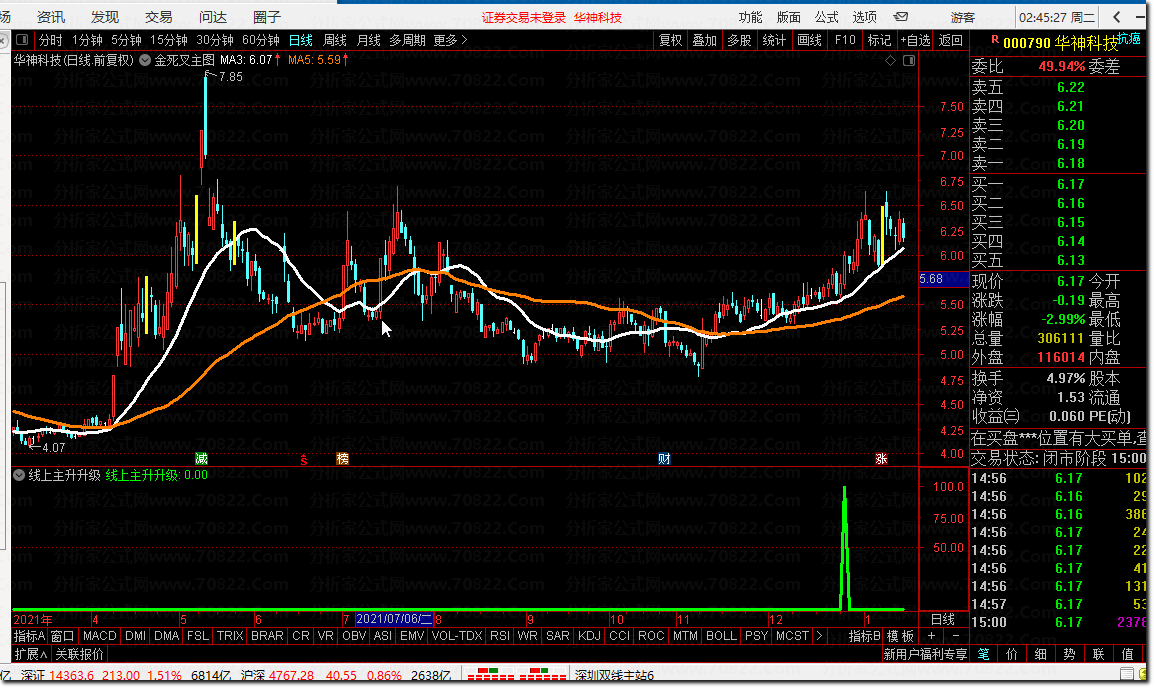Click the 日线 period label under chart
This screenshot has height=688, width=1155.
point(943,619)
